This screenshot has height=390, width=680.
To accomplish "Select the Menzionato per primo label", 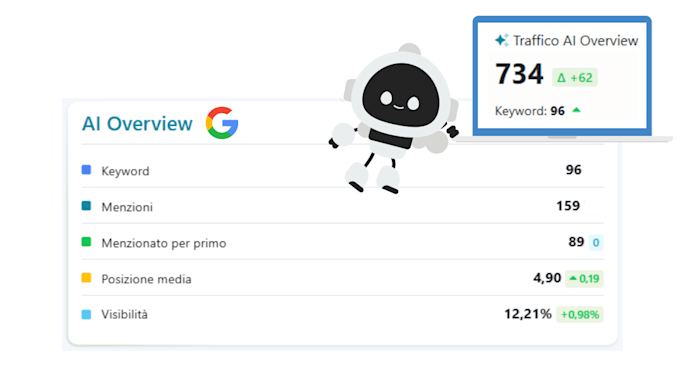I will [x=163, y=243].
